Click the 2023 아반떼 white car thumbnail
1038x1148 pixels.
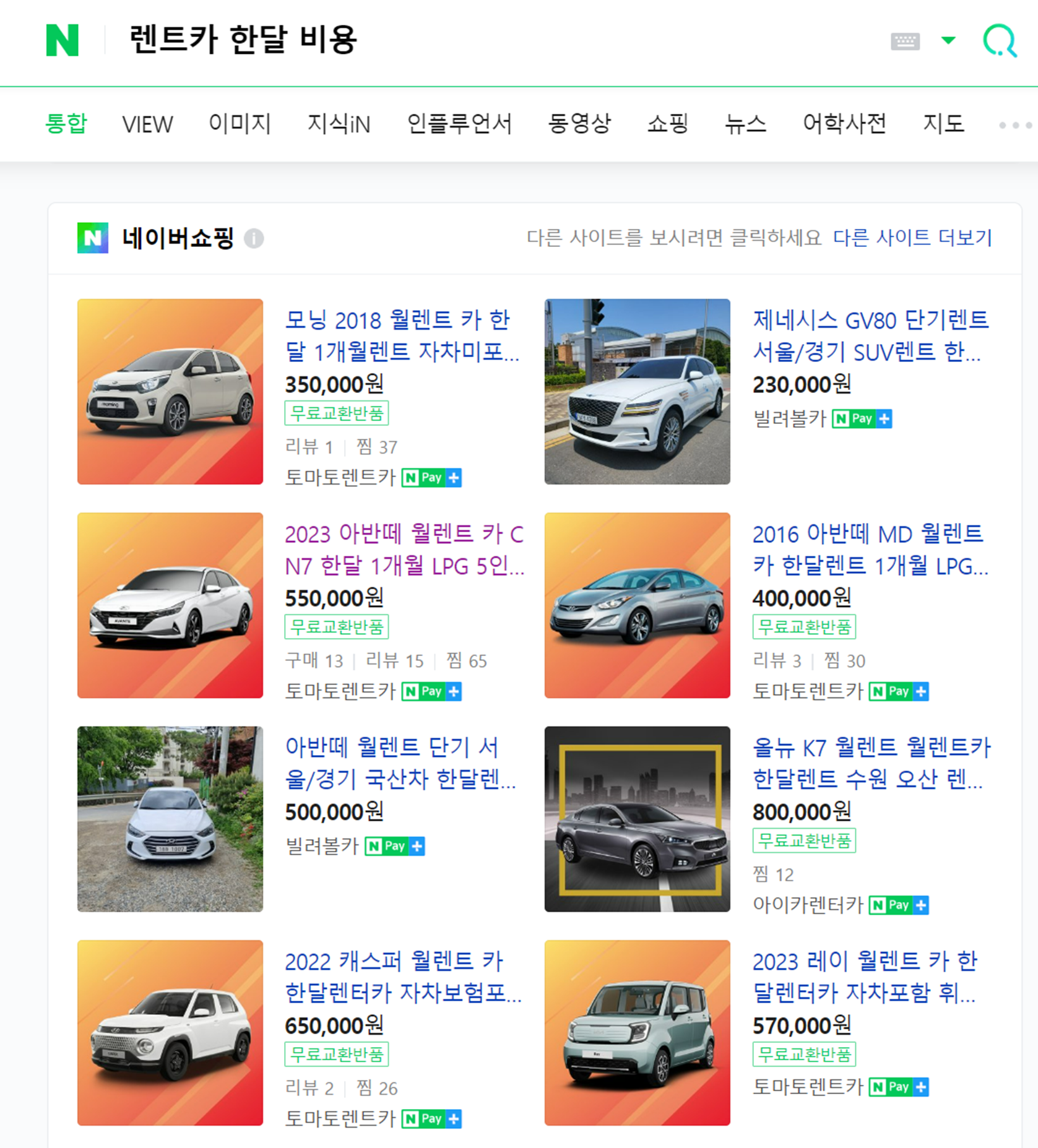tap(170, 605)
